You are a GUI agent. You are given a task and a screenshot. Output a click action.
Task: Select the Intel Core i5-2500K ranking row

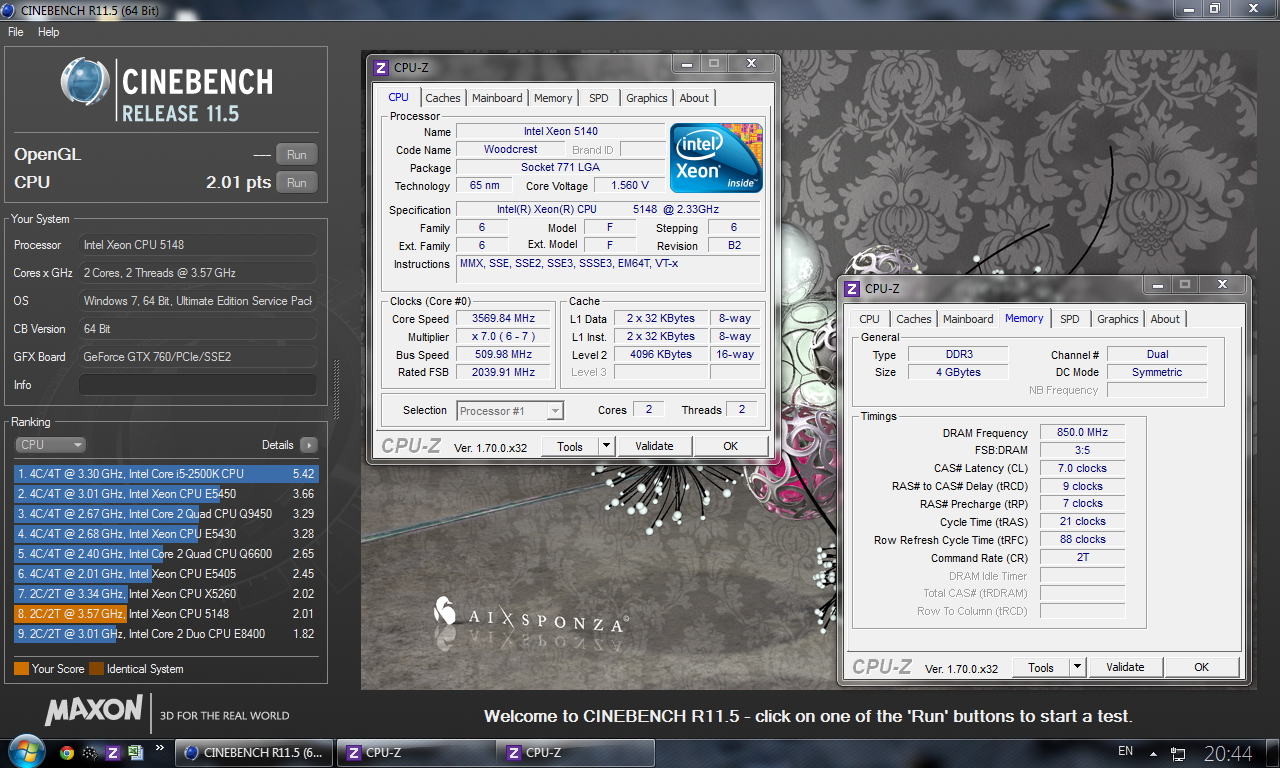click(166, 474)
